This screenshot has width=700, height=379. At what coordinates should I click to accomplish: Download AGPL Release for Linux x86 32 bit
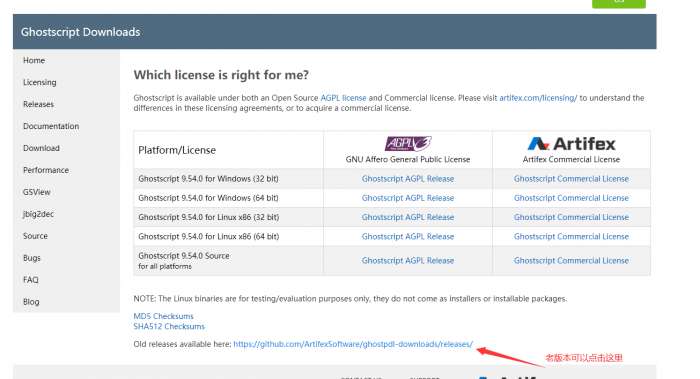408,217
